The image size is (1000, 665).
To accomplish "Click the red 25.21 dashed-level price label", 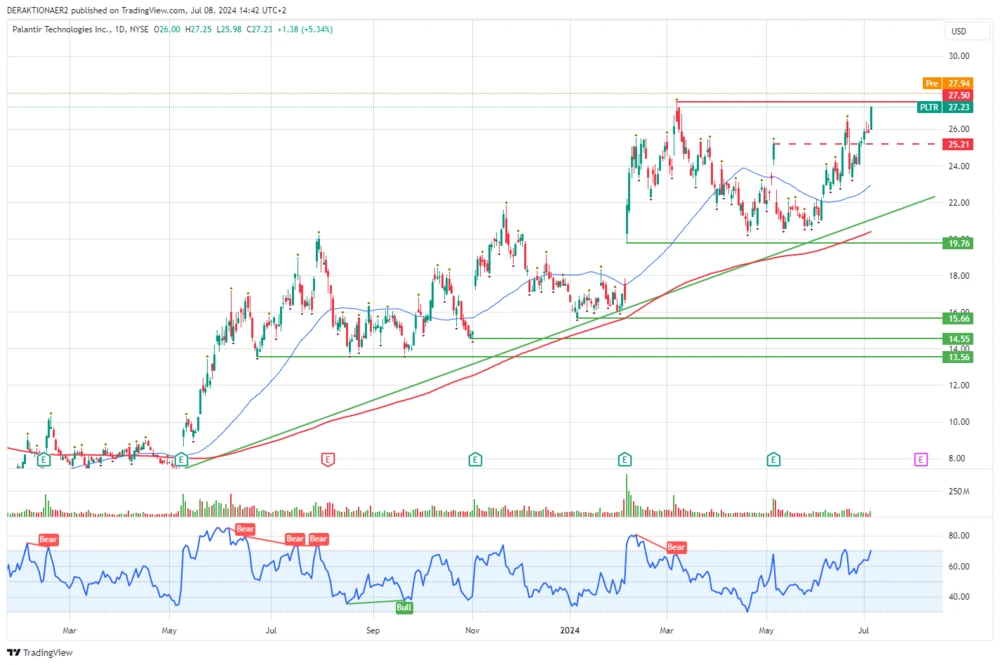I will pos(957,144).
